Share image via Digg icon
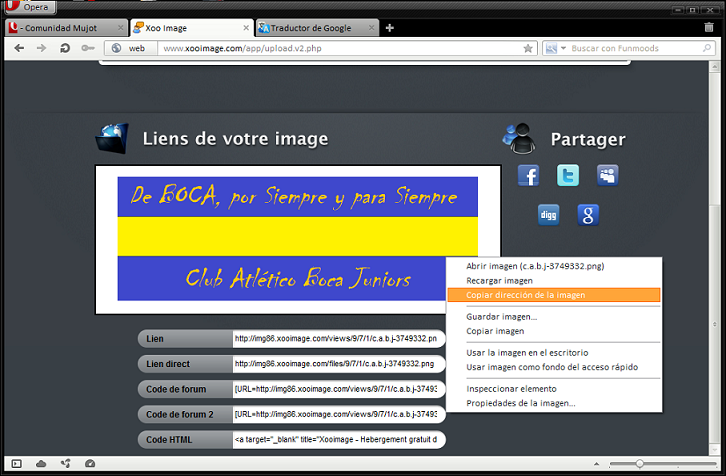726x476 pixels. pyautogui.click(x=548, y=214)
